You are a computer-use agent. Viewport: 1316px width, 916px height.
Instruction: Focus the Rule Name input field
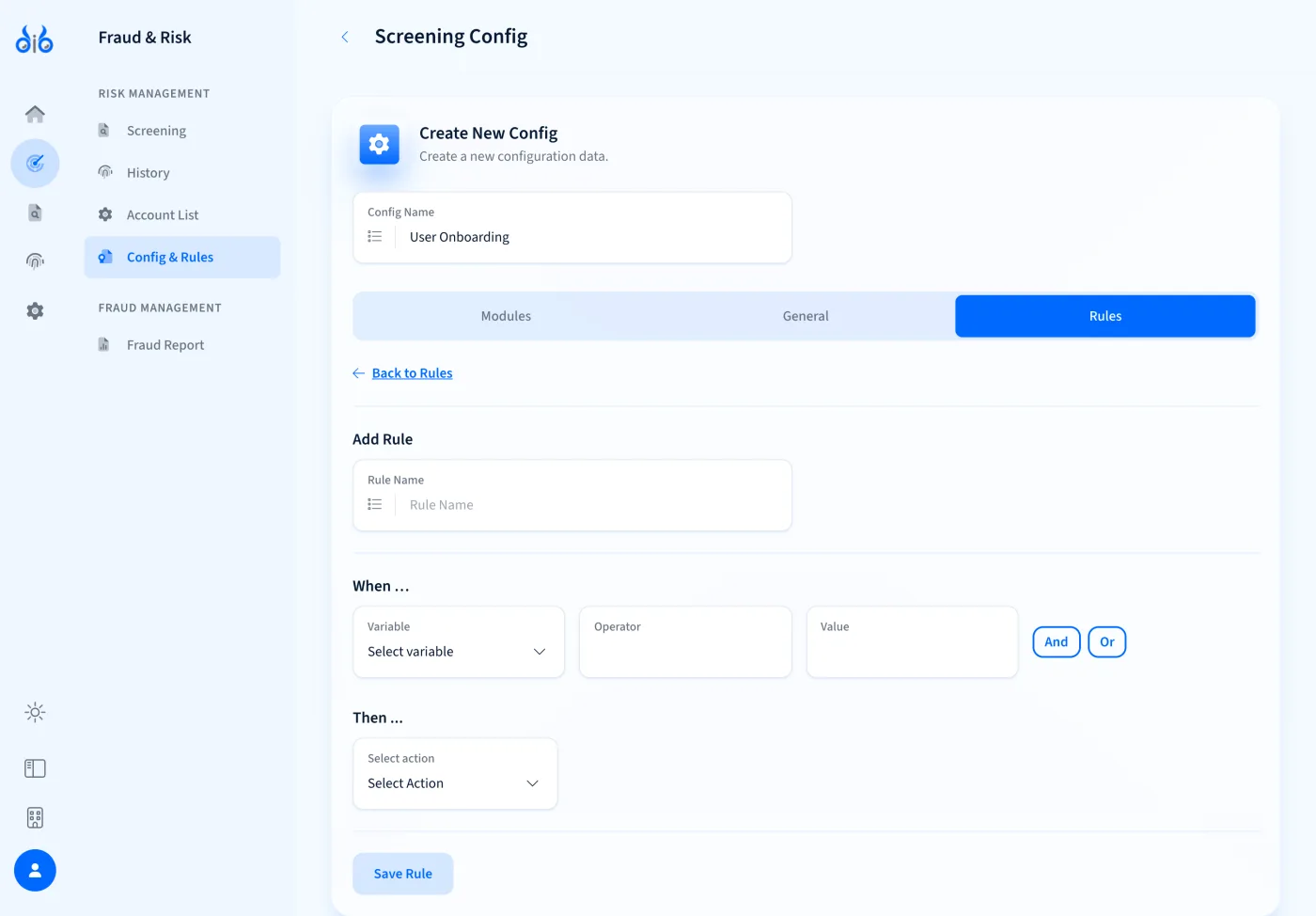point(572,496)
